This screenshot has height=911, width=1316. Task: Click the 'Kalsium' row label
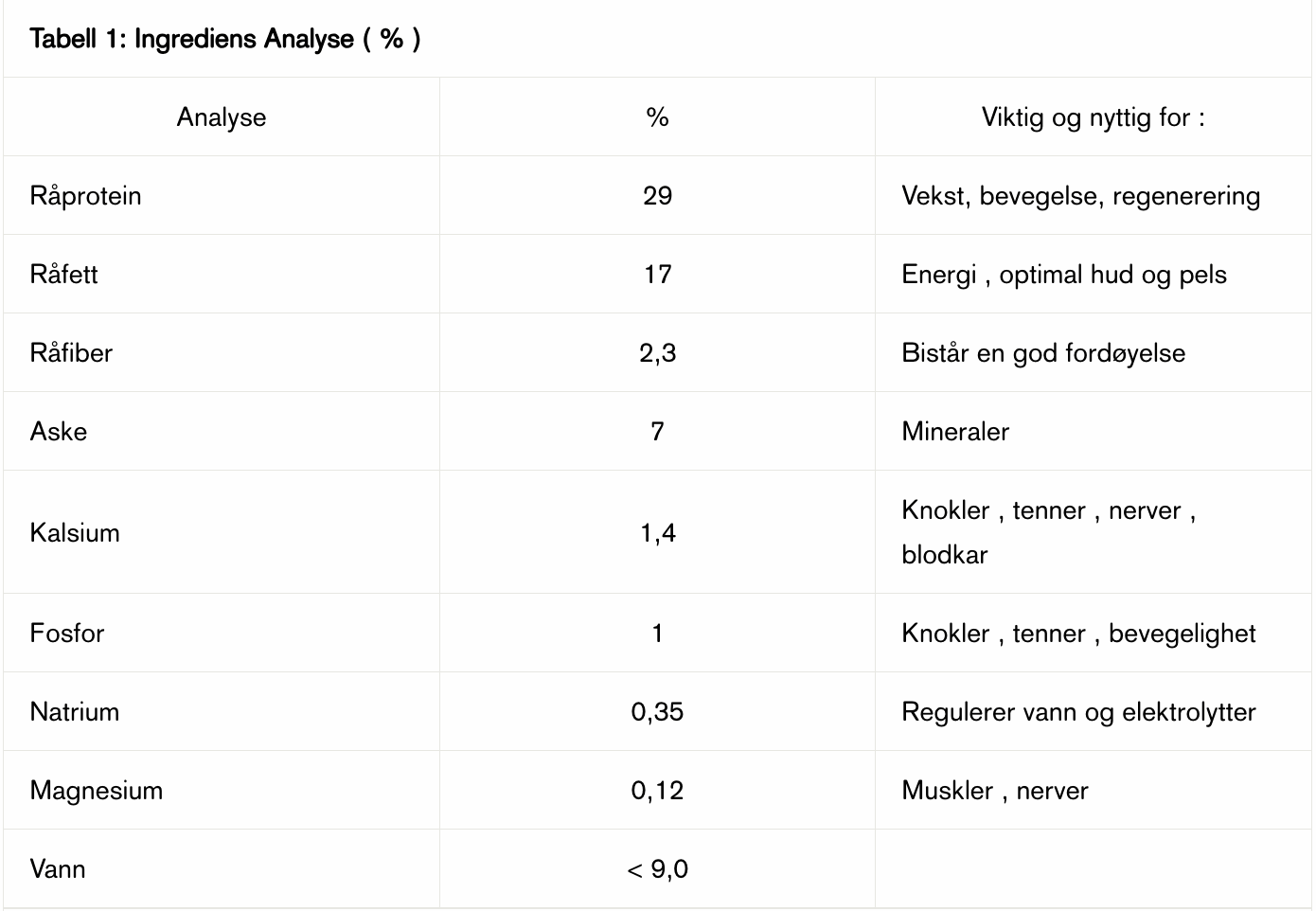pos(75,532)
